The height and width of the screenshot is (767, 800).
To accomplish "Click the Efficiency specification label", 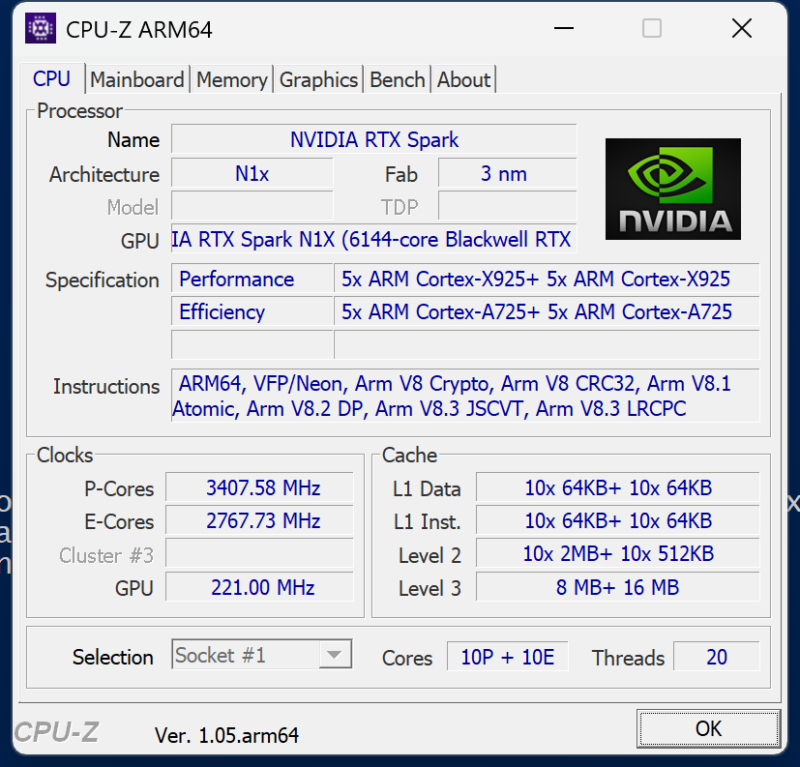I will click(252, 311).
